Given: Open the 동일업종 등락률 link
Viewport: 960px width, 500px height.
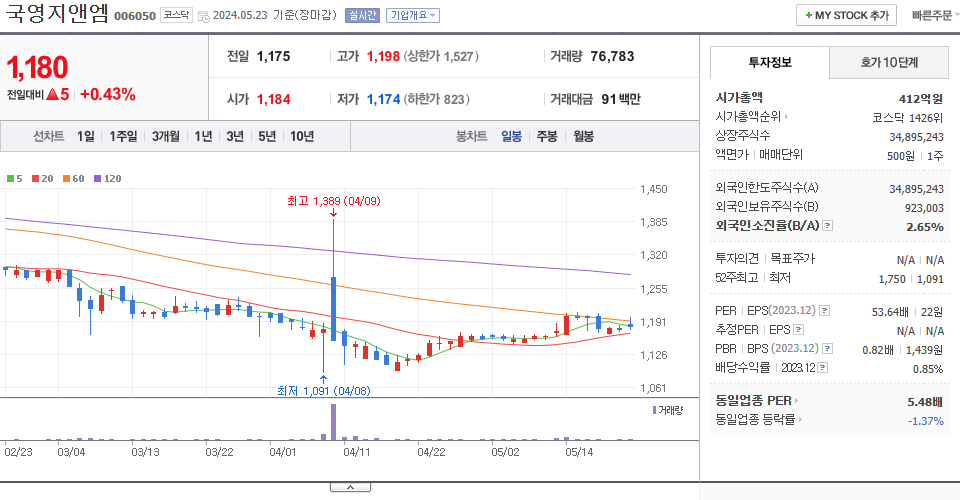Looking at the screenshot, I should 755,420.
